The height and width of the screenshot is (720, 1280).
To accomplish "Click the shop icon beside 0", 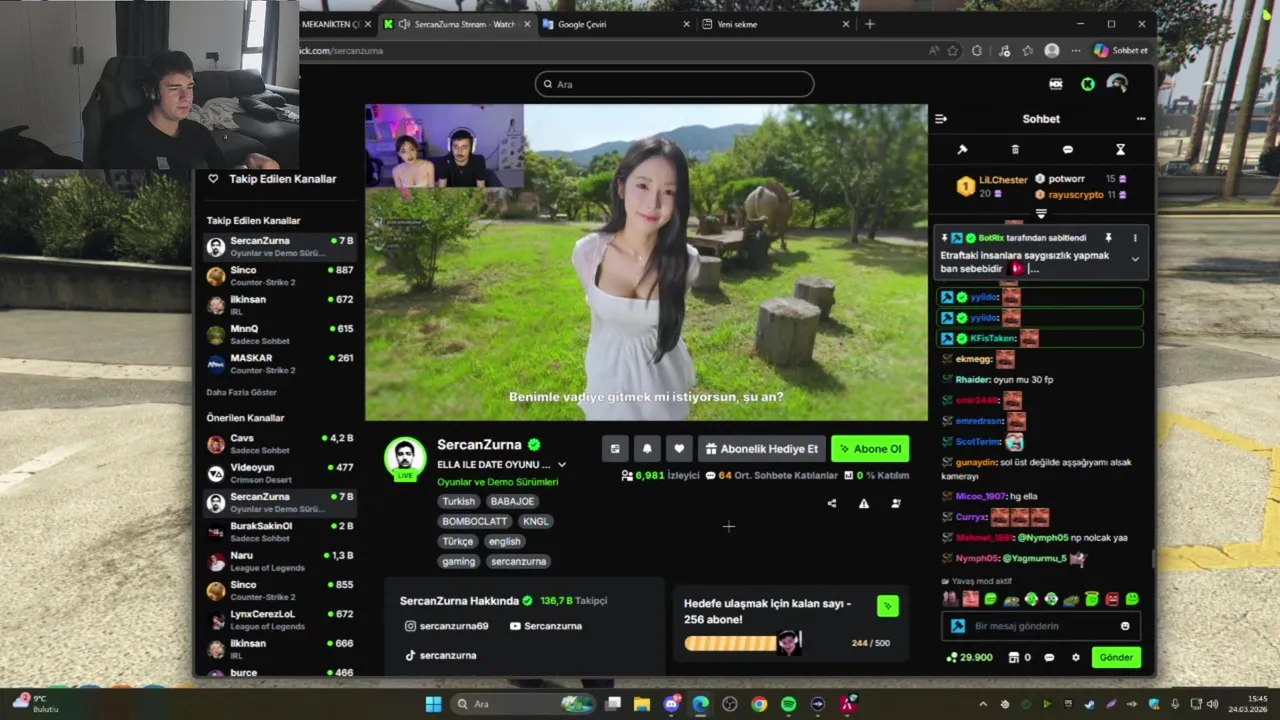I will point(1013,657).
